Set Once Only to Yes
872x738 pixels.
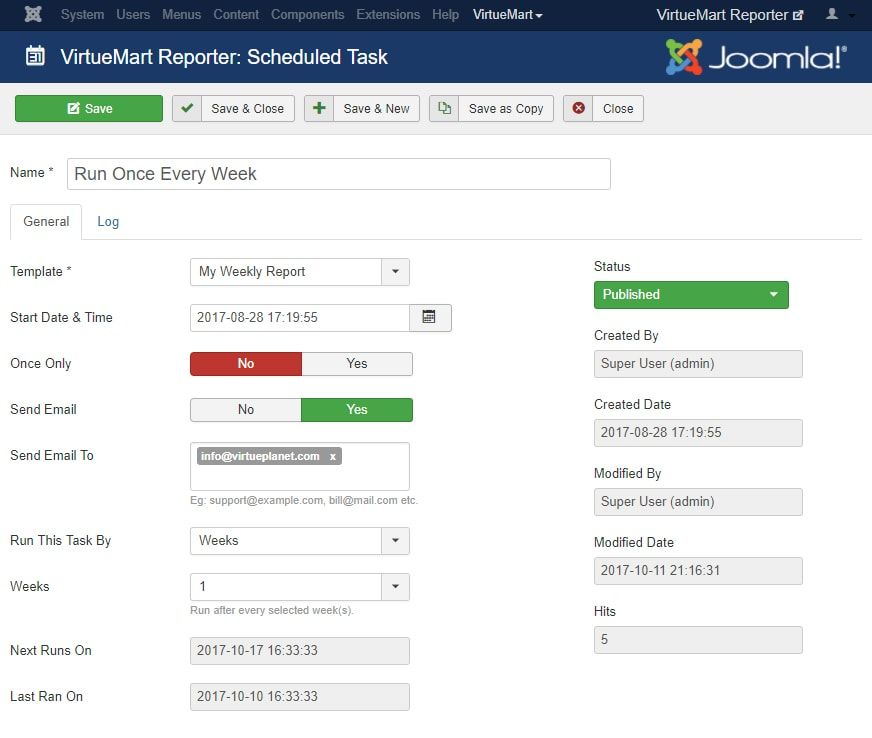click(x=357, y=364)
